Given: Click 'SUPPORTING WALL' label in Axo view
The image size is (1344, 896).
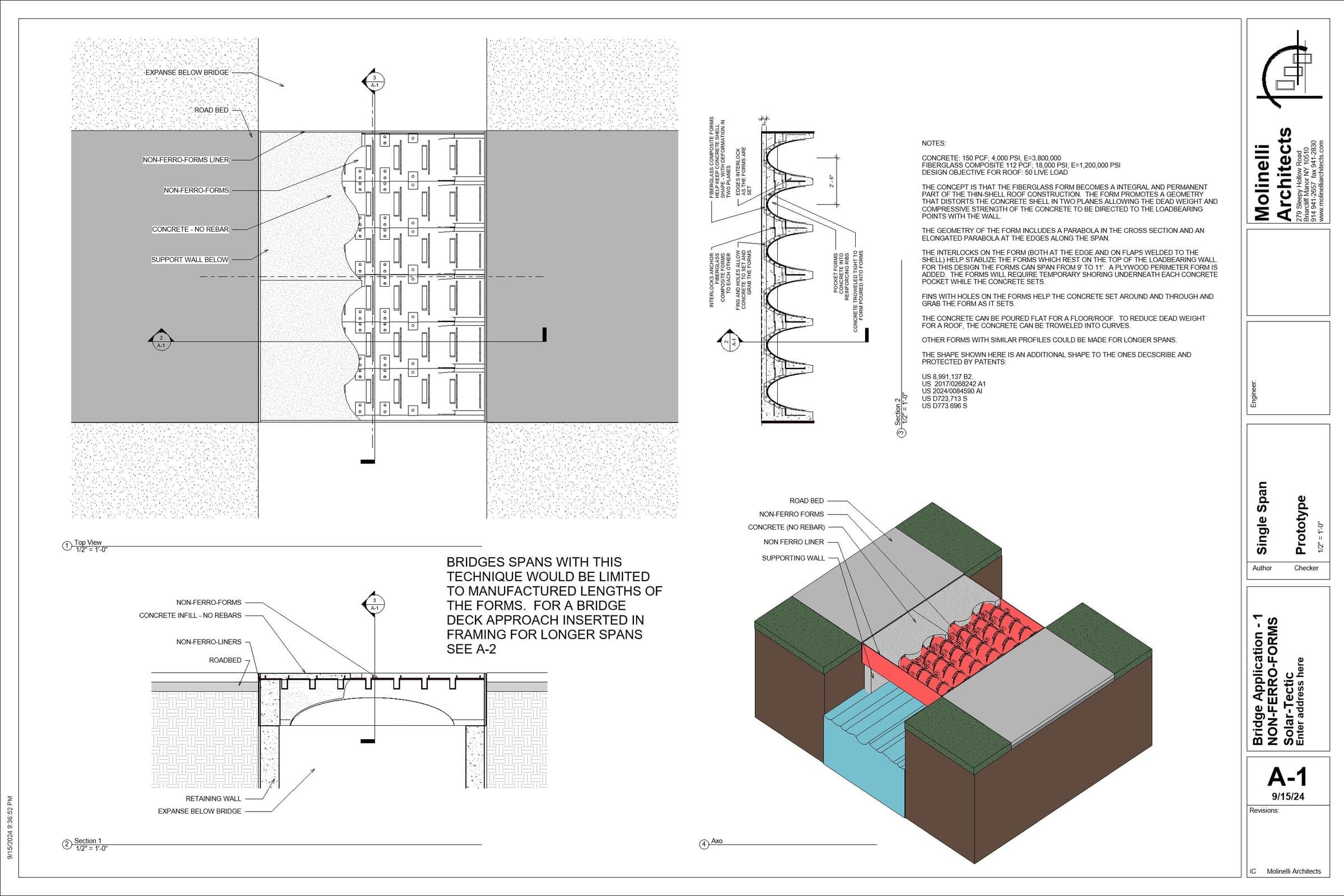Looking at the screenshot, I should (793, 558).
